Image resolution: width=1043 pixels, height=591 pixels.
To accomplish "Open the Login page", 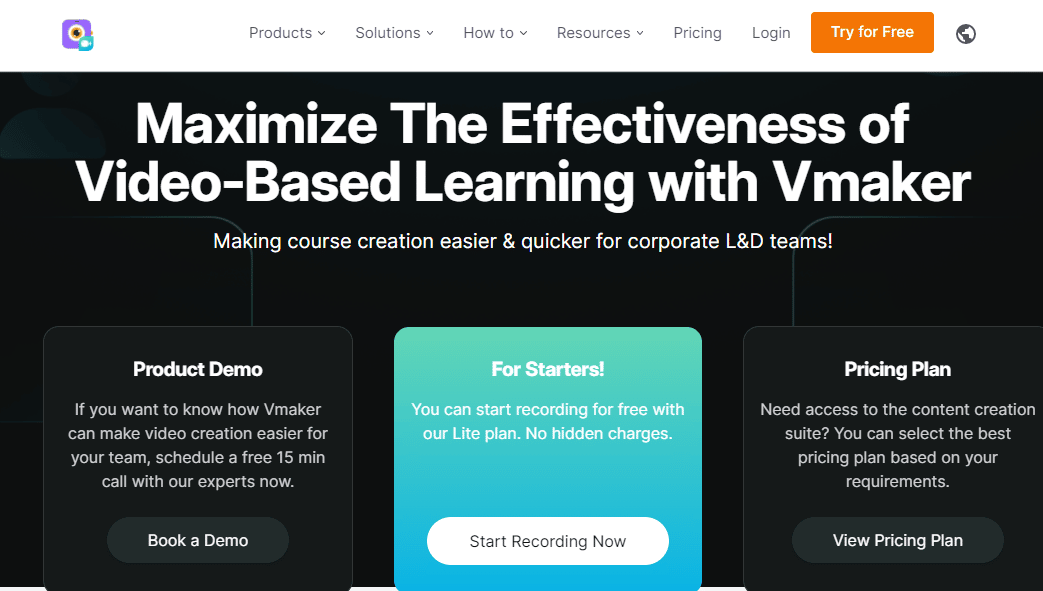I will point(771,33).
